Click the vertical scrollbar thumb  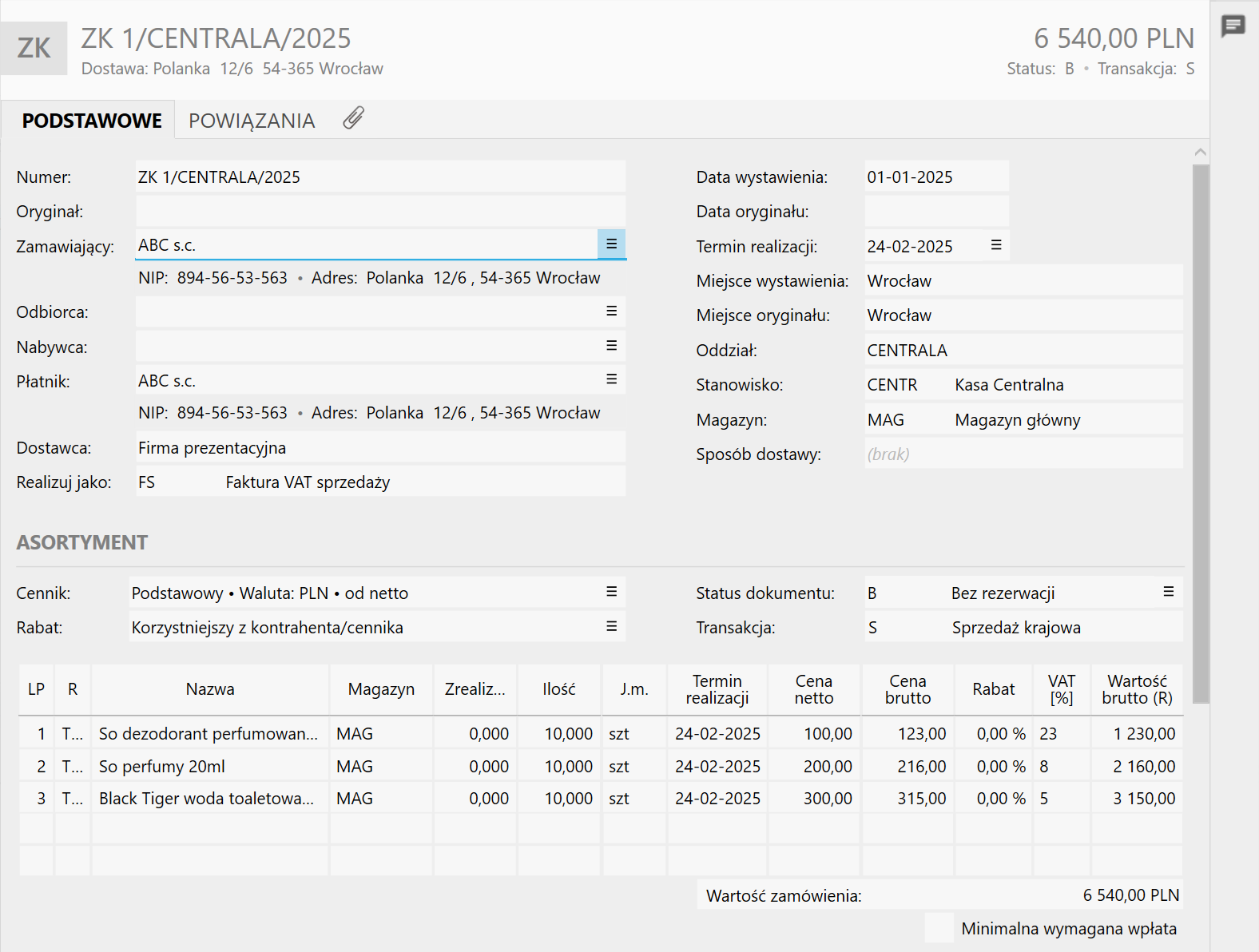click(1200, 431)
